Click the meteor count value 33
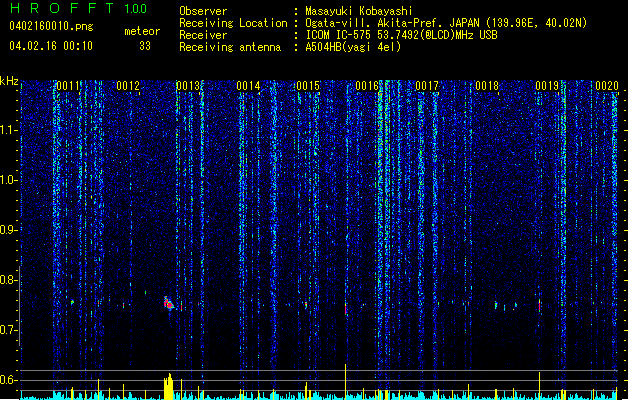The image size is (629, 400). [x=145, y=46]
